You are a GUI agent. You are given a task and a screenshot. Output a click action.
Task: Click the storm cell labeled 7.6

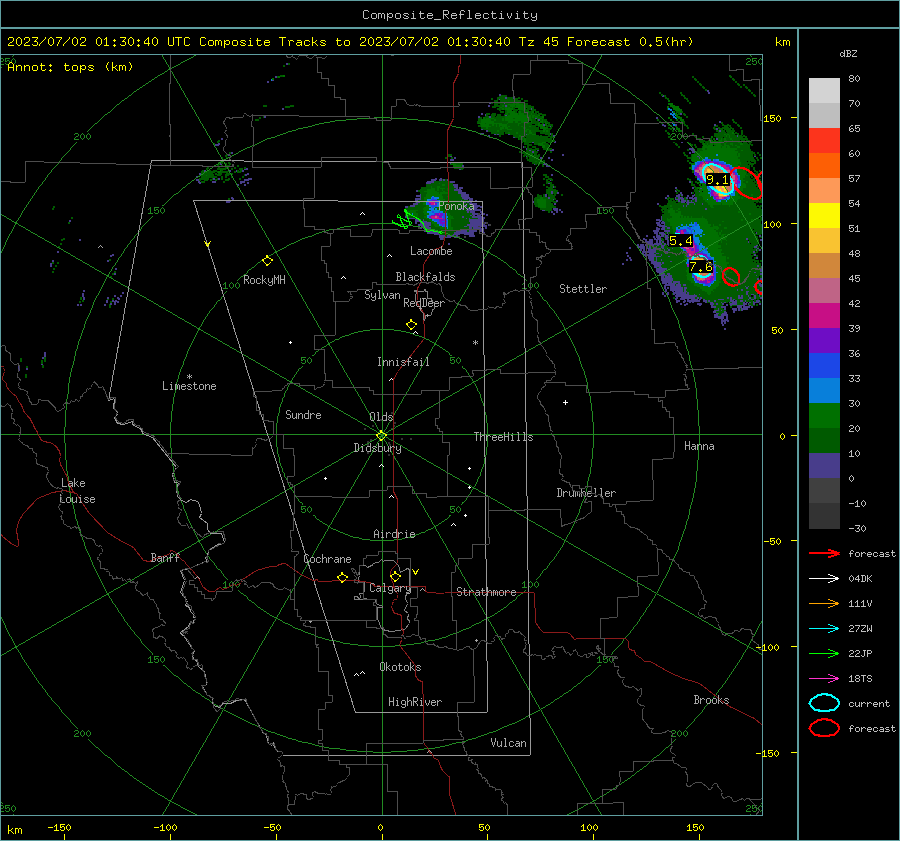pyautogui.click(x=701, y=266)
